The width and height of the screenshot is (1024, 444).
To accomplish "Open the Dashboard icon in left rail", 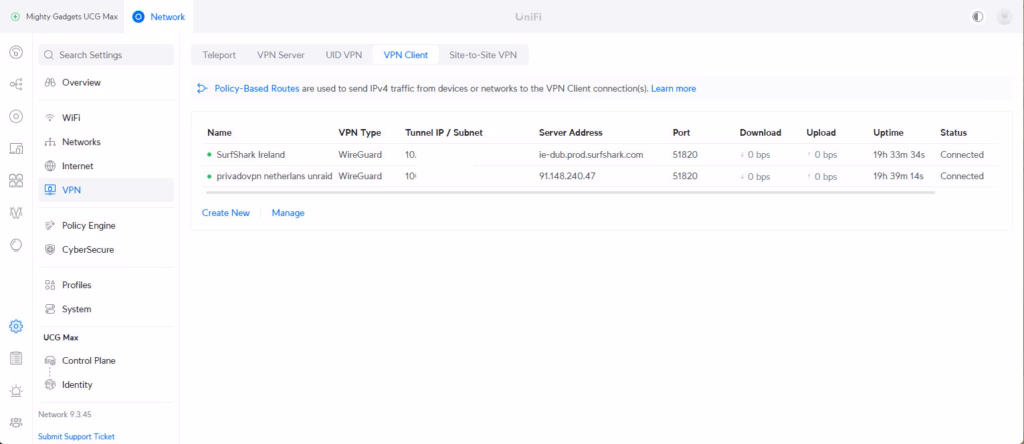I will pyautogui.click(x=16, y=52).
